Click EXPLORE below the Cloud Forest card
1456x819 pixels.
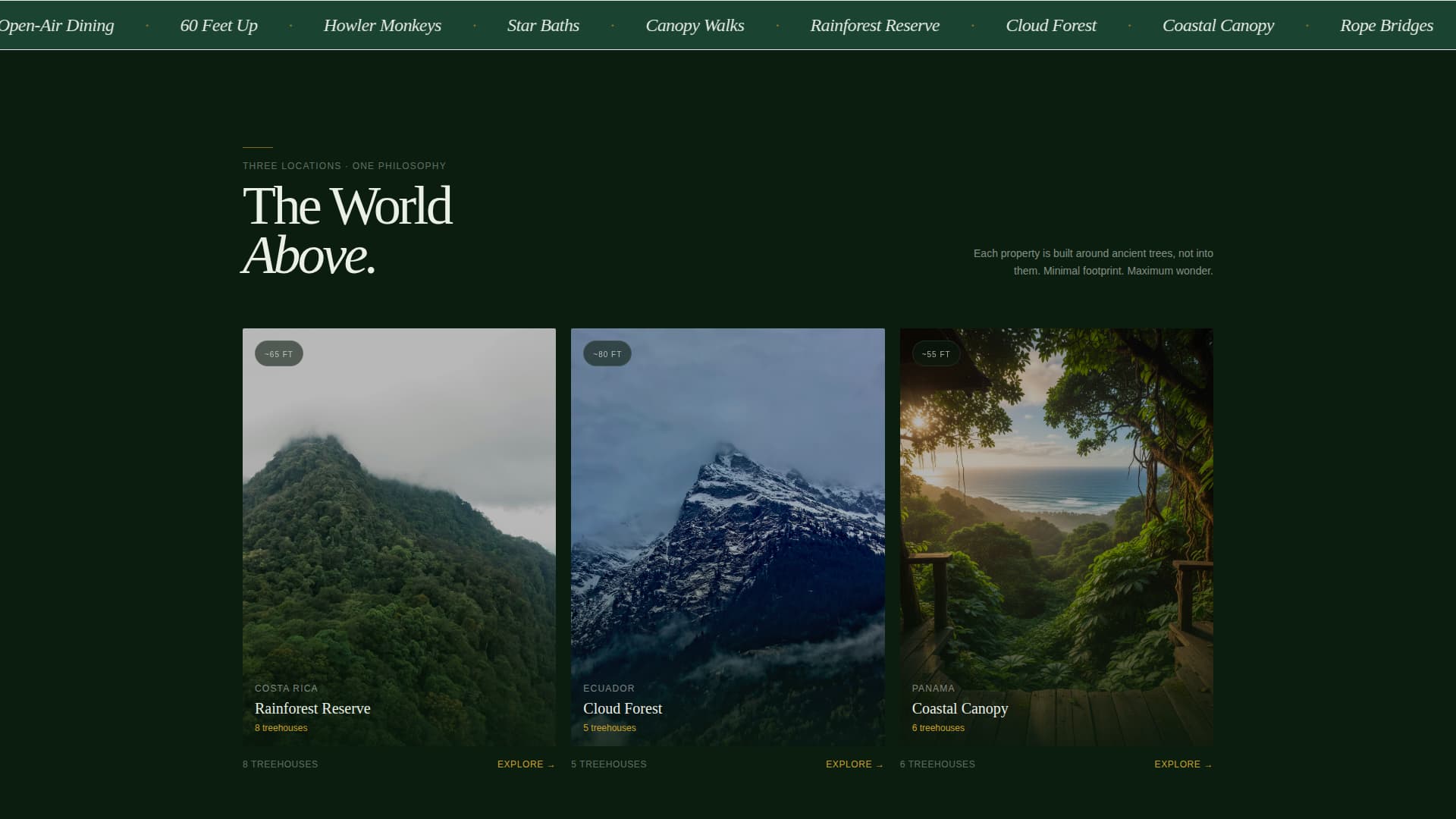[854, 764]
